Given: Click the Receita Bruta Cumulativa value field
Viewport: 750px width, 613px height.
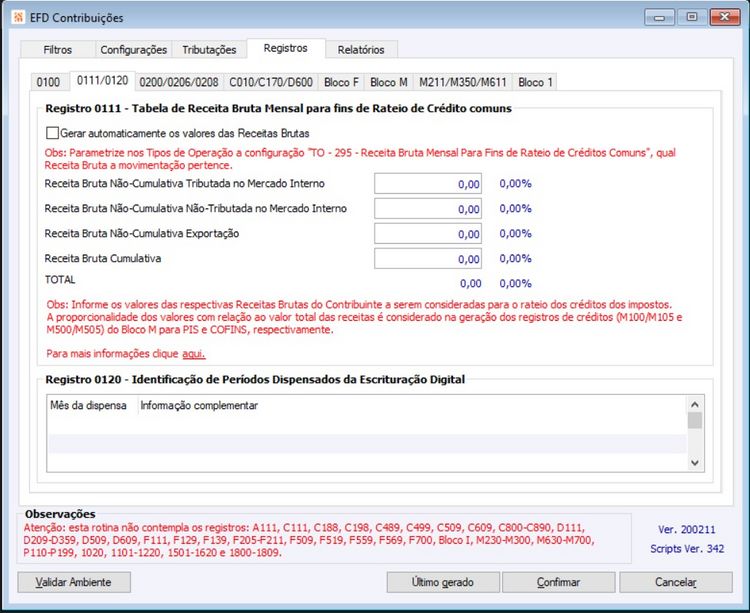Looking at the screenshot, I should coord(428,259).
